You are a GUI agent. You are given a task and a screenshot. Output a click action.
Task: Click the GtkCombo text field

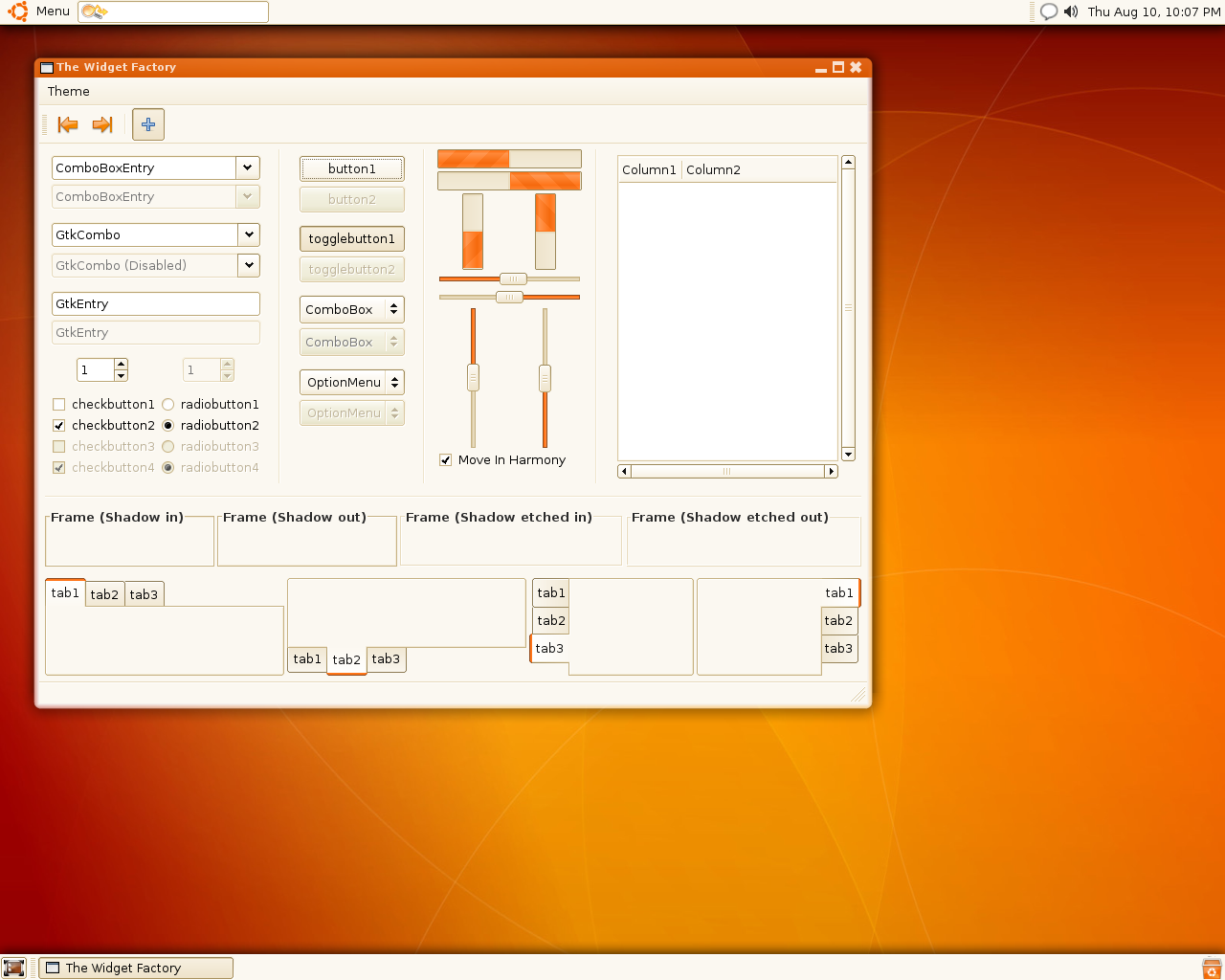pos(145,234)
